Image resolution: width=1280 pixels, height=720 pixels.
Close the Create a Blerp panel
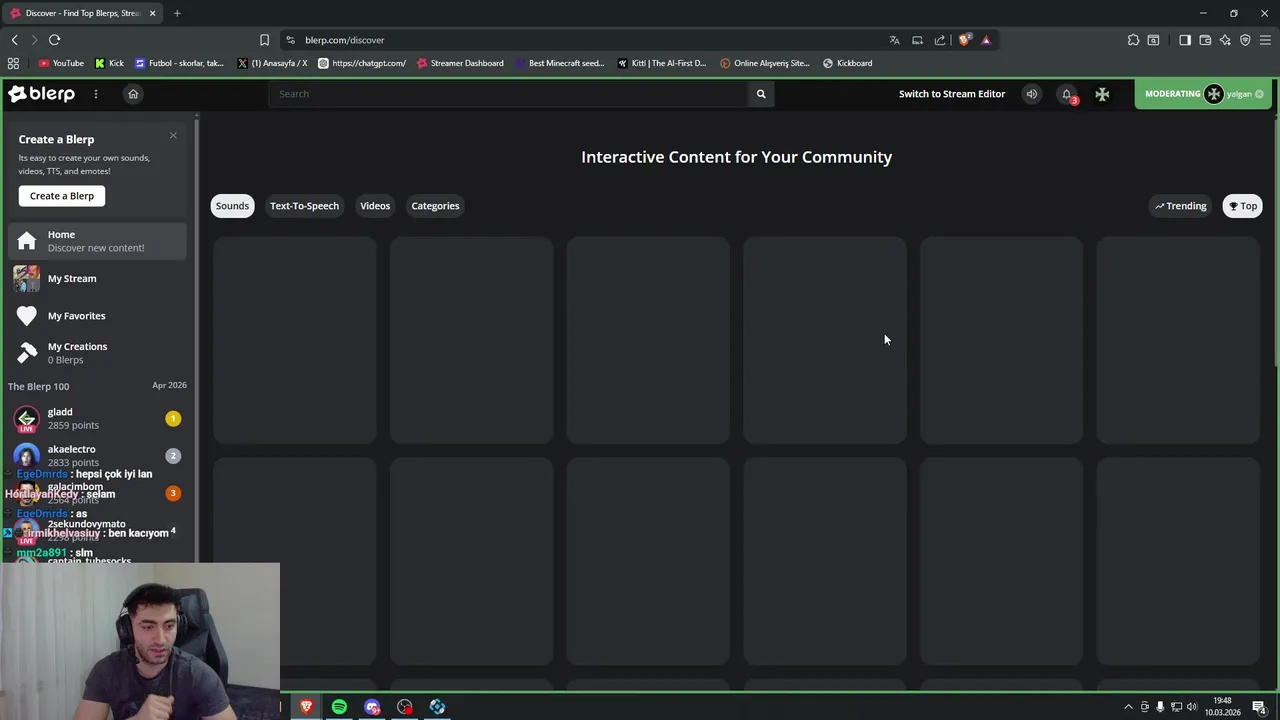click(x=173, y=135)
